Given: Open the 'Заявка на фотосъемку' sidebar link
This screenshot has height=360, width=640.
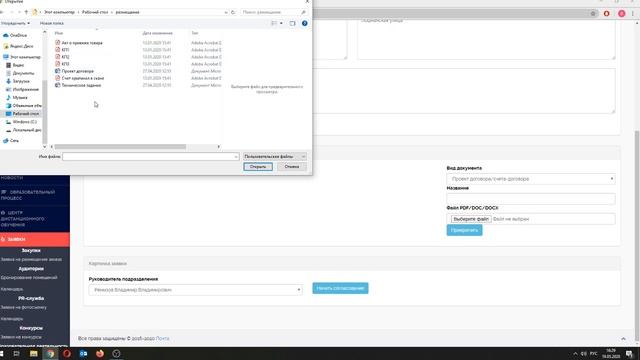Looking at the screenshot, I should point(24,307).
